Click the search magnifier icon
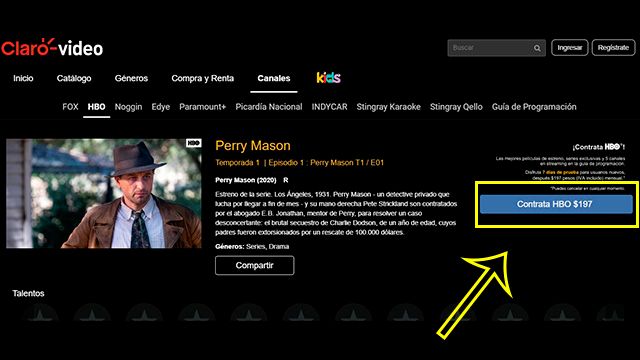Screen dimensions: 640x360 [x=537, y=48]
